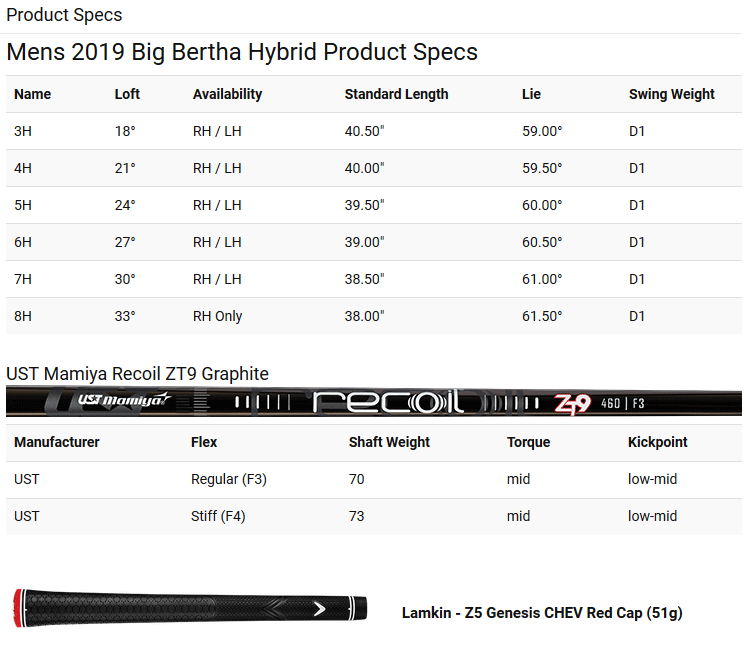This screenshot has width=750, height=664.
Task: Click the Lamkin grip image
Action: [190, 608]
